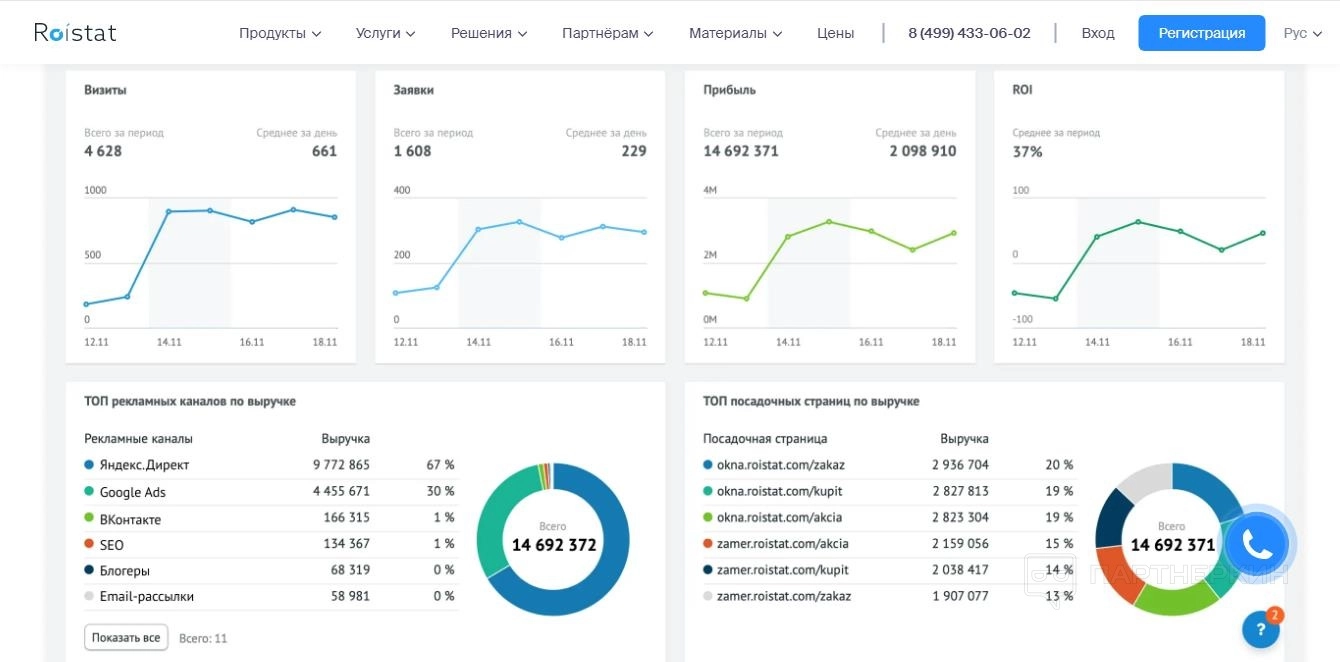Click the phone number 8 (499) 433-06-02

[969, 33]
